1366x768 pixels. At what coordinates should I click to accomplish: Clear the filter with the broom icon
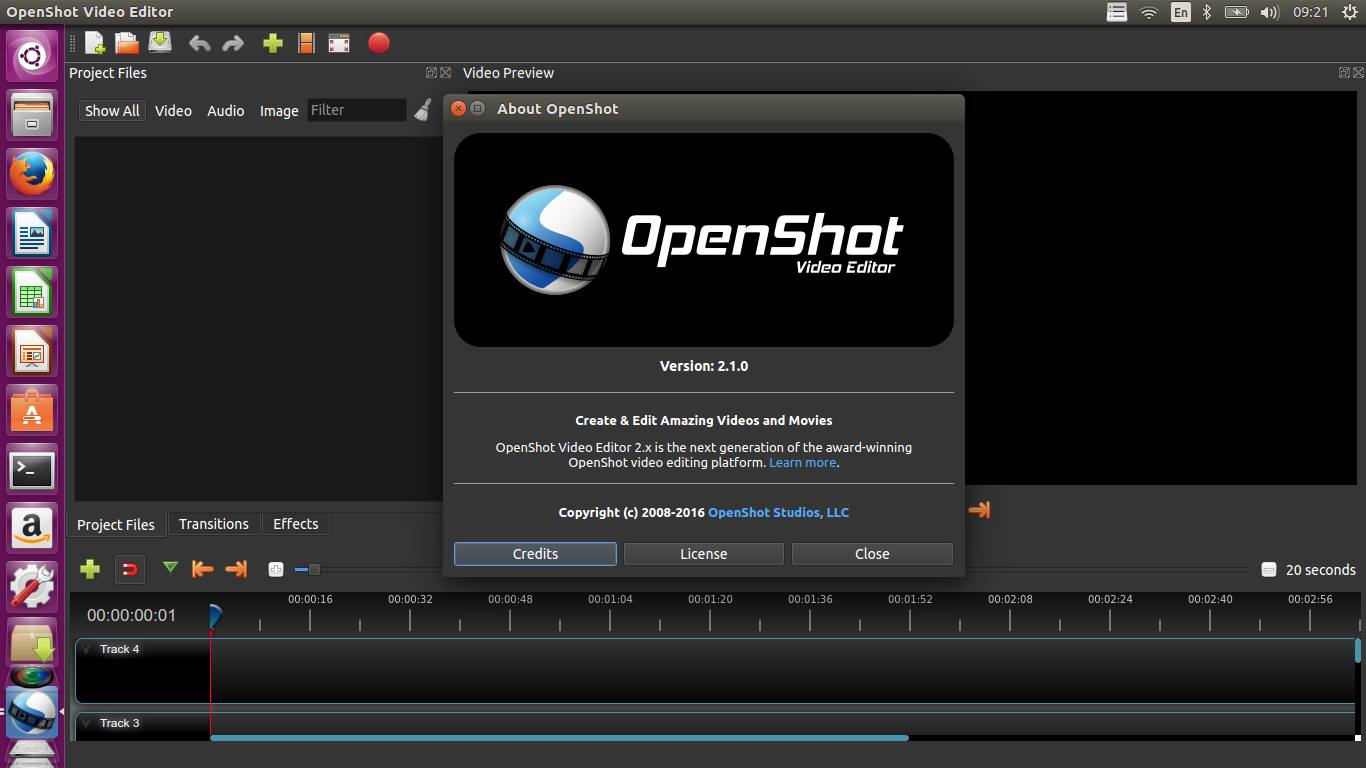click(424, 110)
